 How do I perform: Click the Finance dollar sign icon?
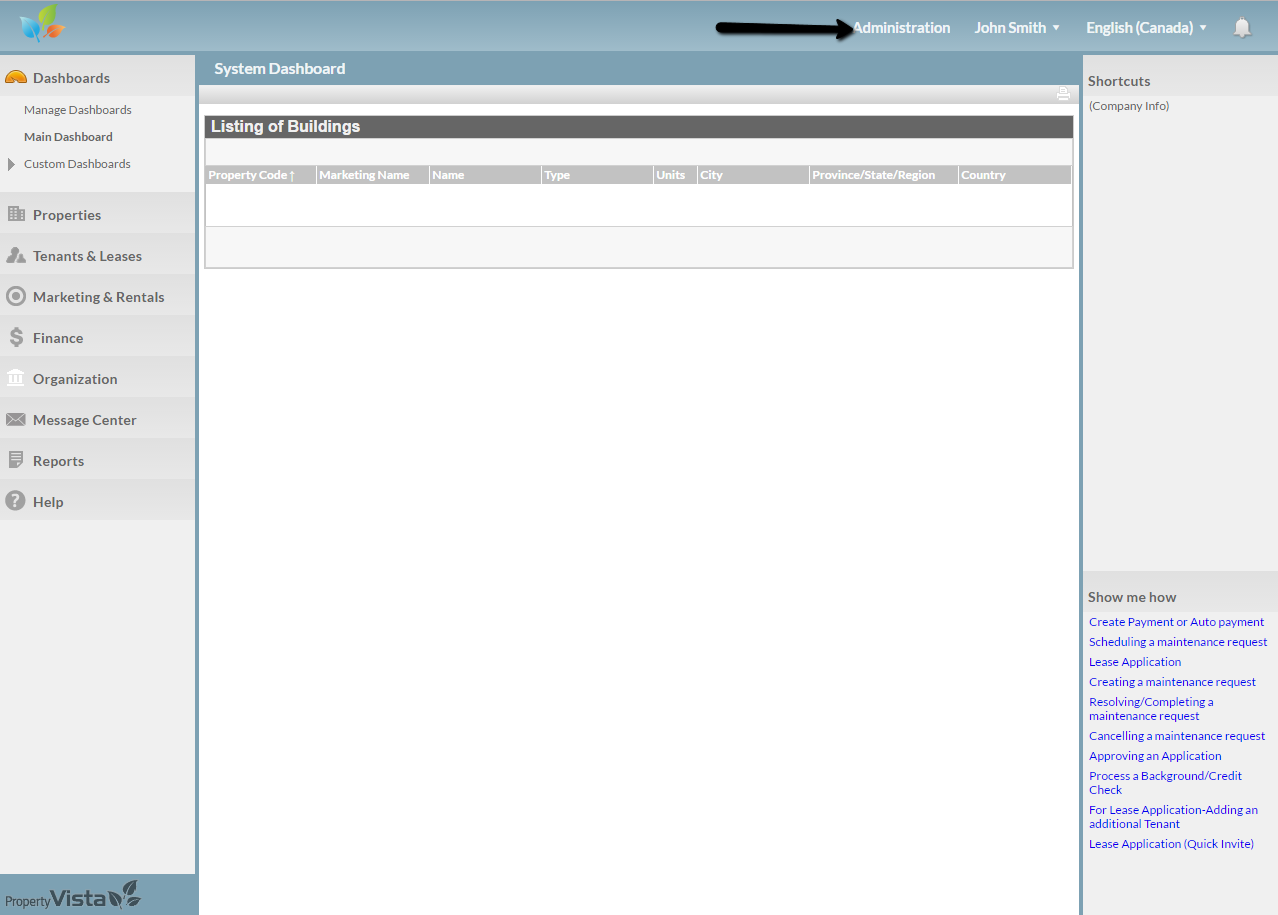coord(16,338)
